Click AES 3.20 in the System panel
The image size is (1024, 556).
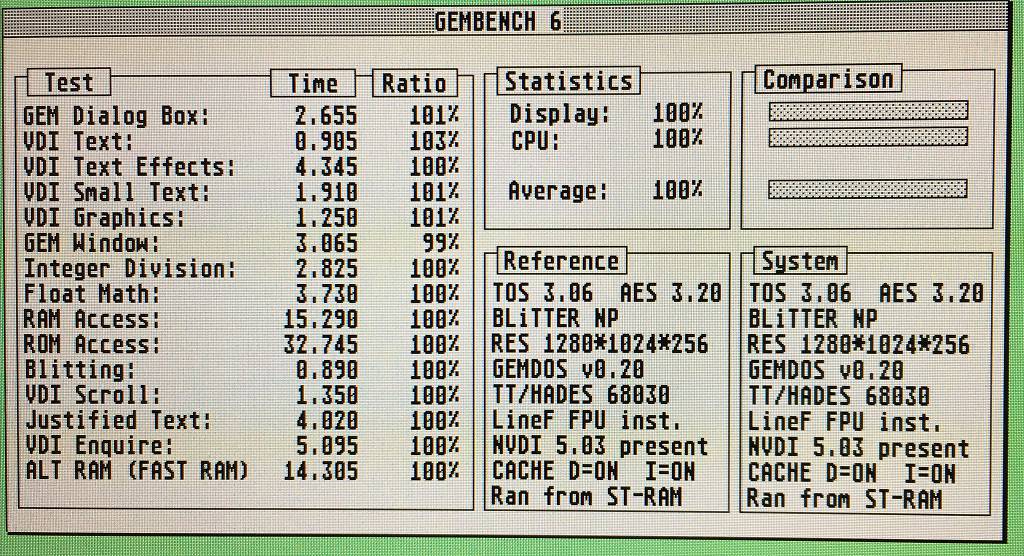click(931, 293)
